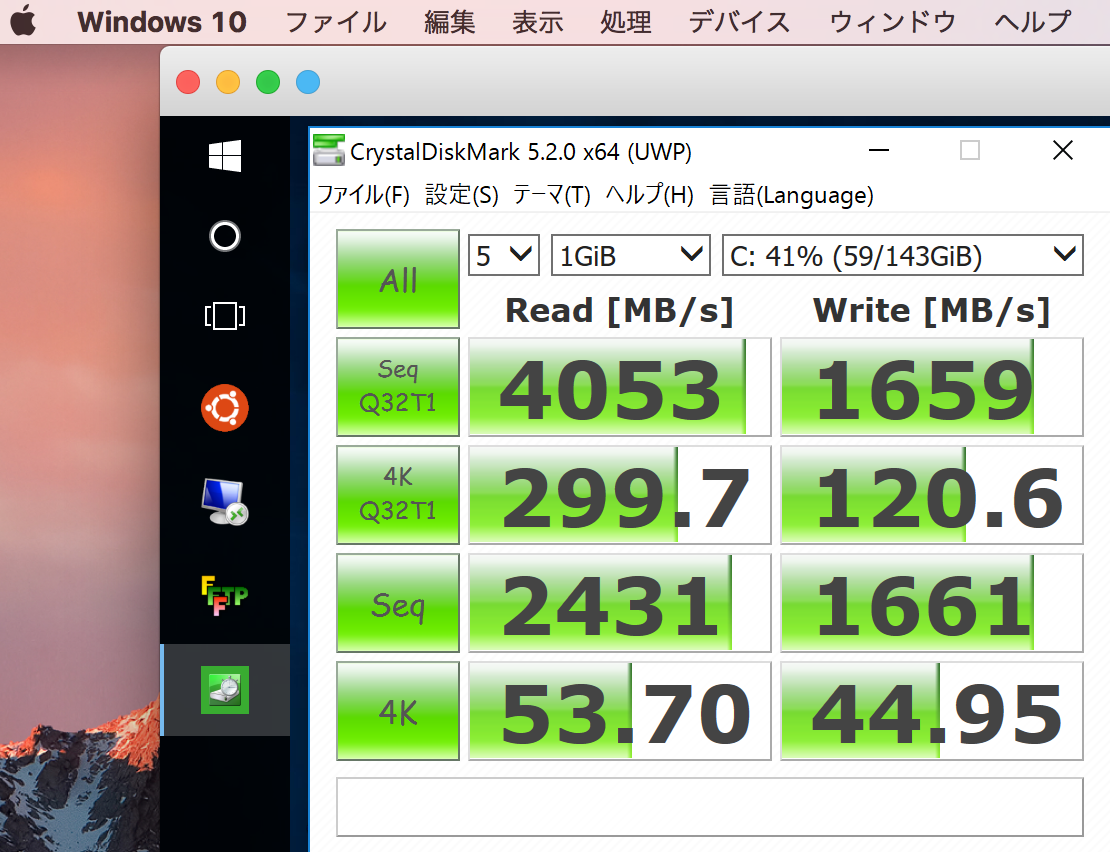This screenshot has height=852, width=1110.
Task: Click the Read [MB/s] column header
Action: click(619, 311)
